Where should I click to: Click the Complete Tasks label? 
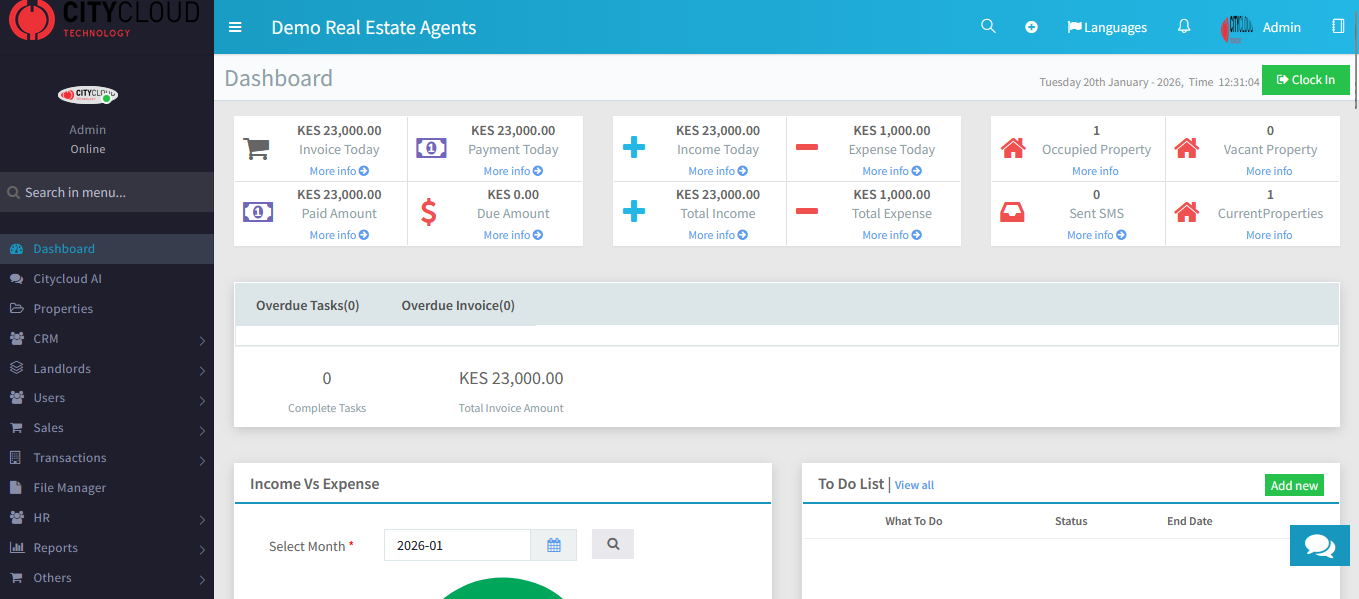pos(327,408)
